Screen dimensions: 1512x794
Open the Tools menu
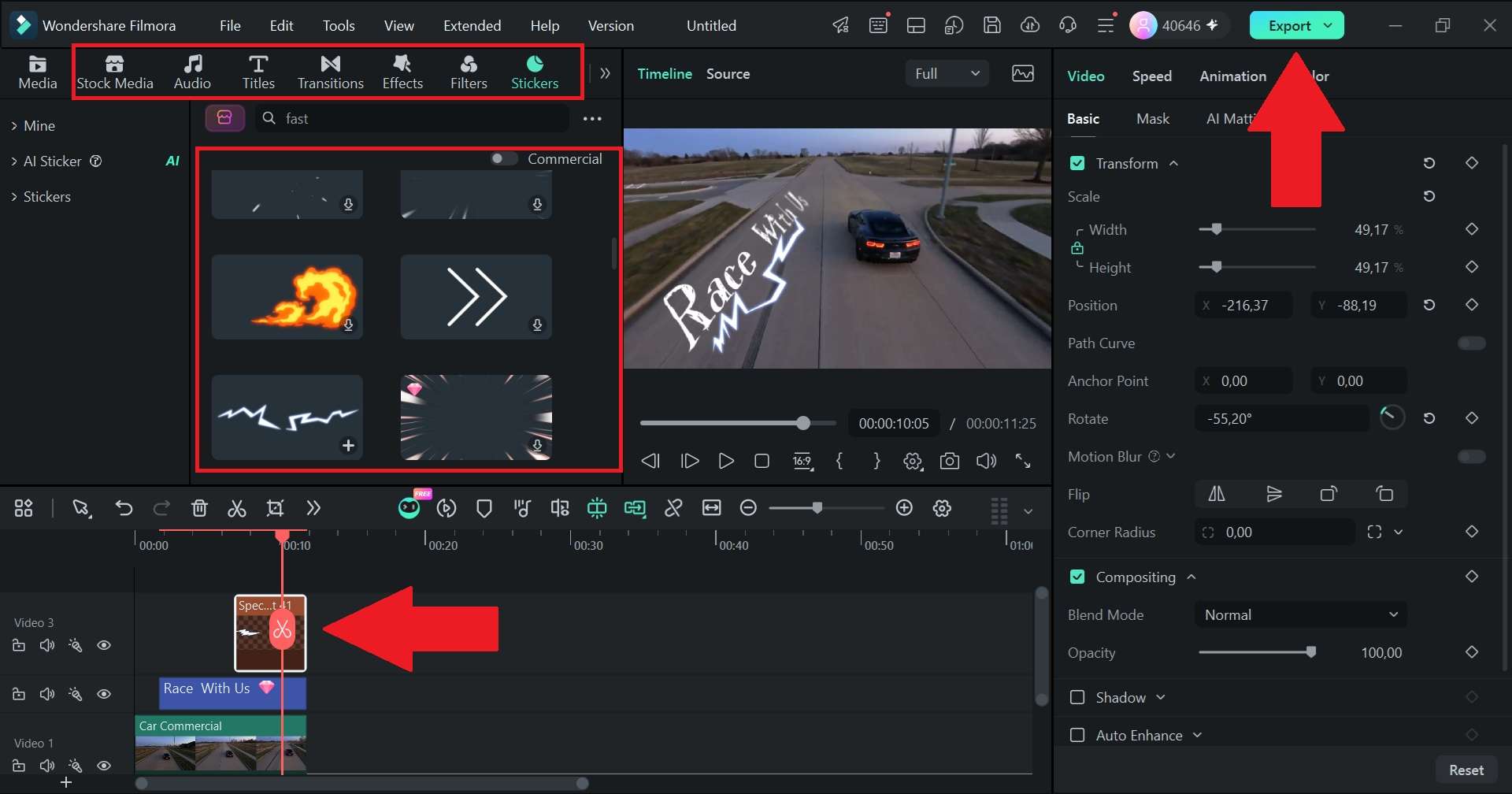(339, 25)
